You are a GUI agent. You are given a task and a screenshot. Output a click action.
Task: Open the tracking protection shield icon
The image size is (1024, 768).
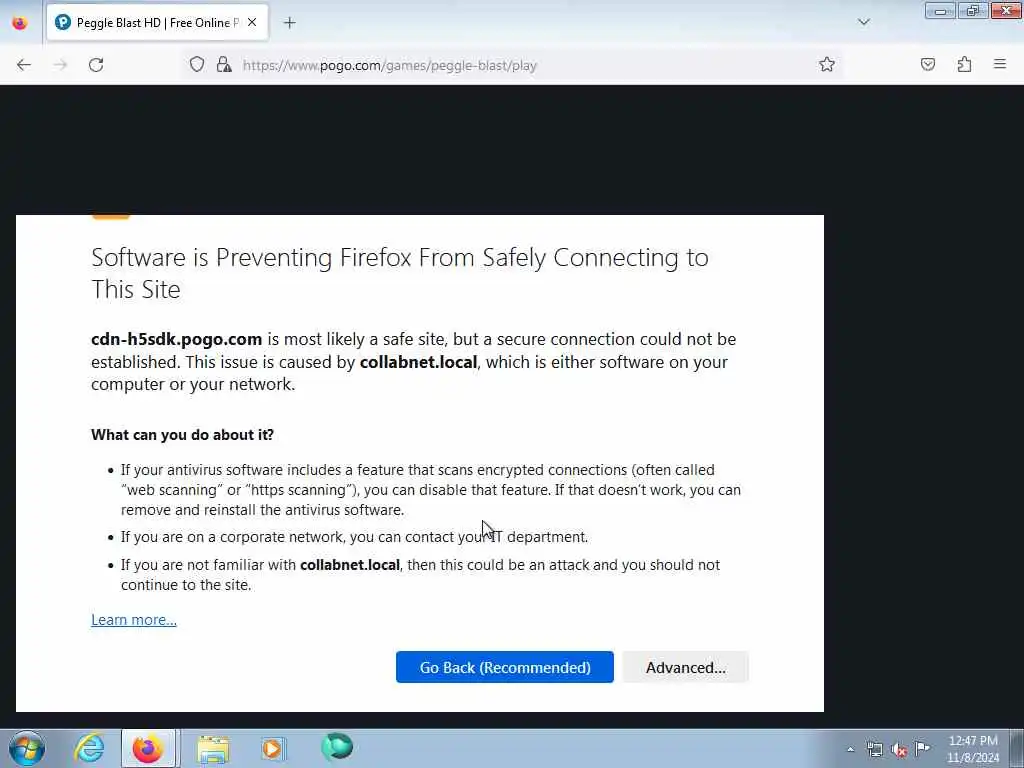(x=197, y=65)
